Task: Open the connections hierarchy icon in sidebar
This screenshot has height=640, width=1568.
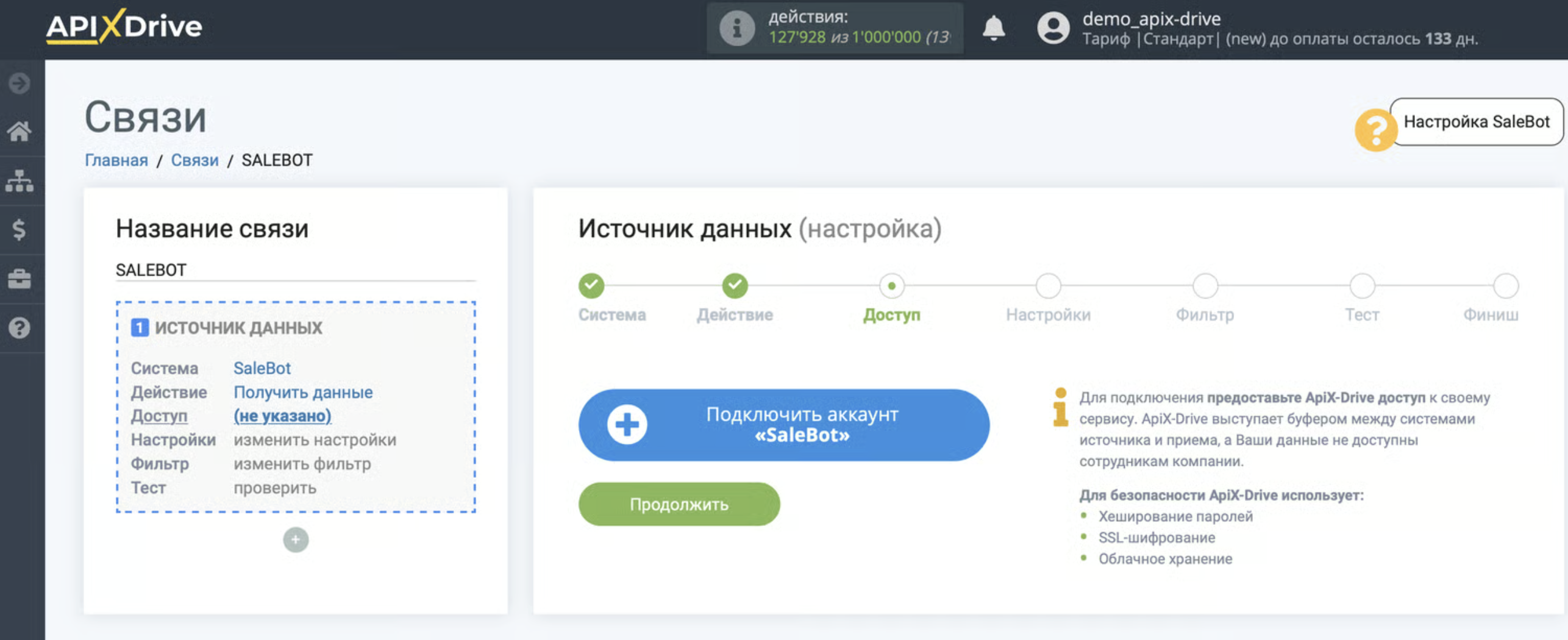Action: 20,181
